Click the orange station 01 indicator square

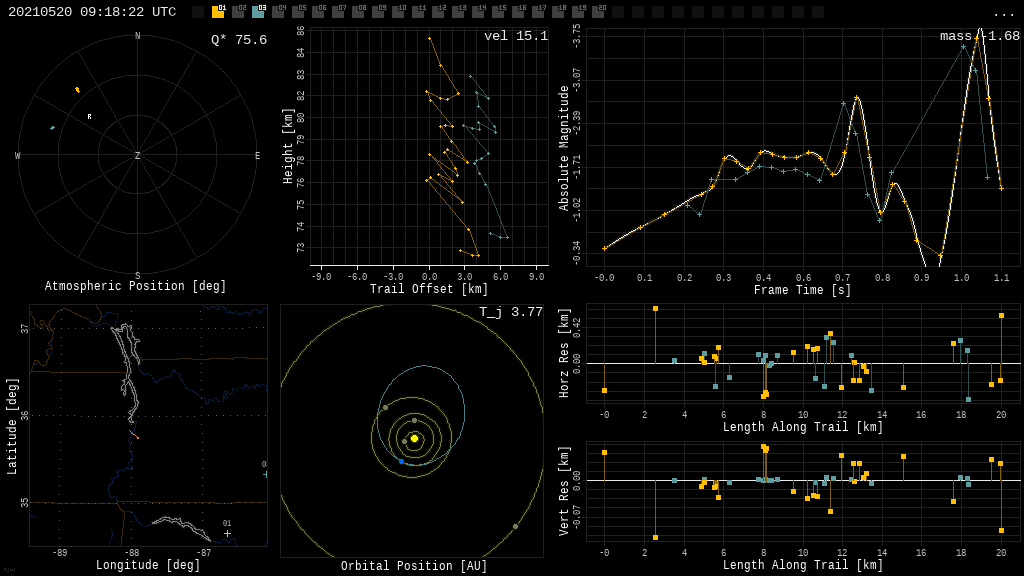point(218,12)
